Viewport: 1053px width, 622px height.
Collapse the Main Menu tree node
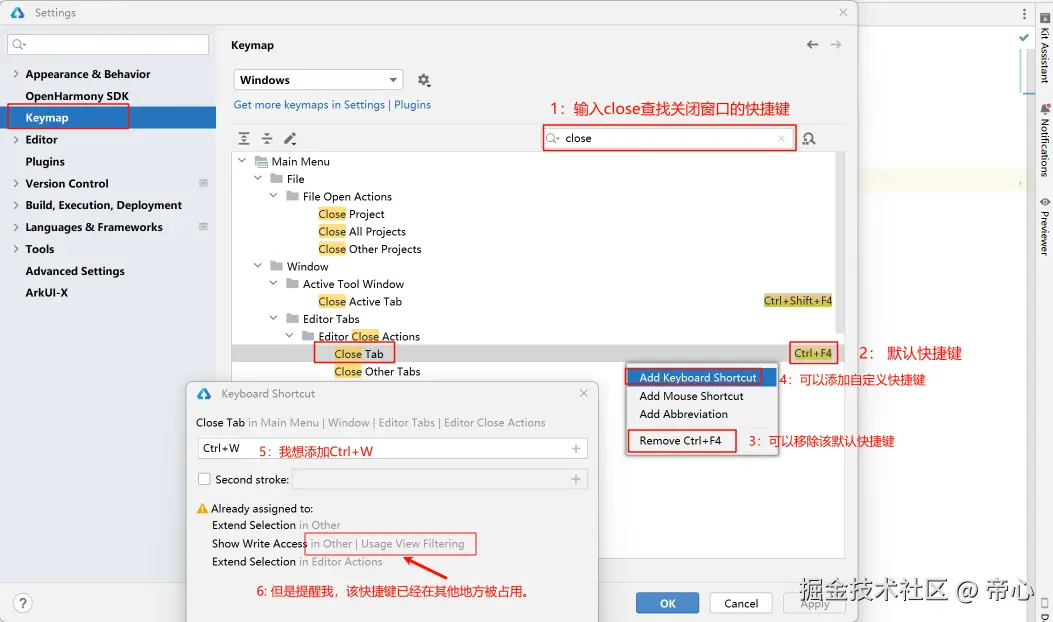[242, 161]
